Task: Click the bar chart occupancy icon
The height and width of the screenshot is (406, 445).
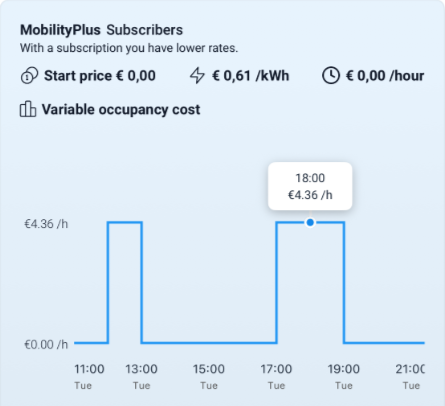Action: click(x=28, y=109)
